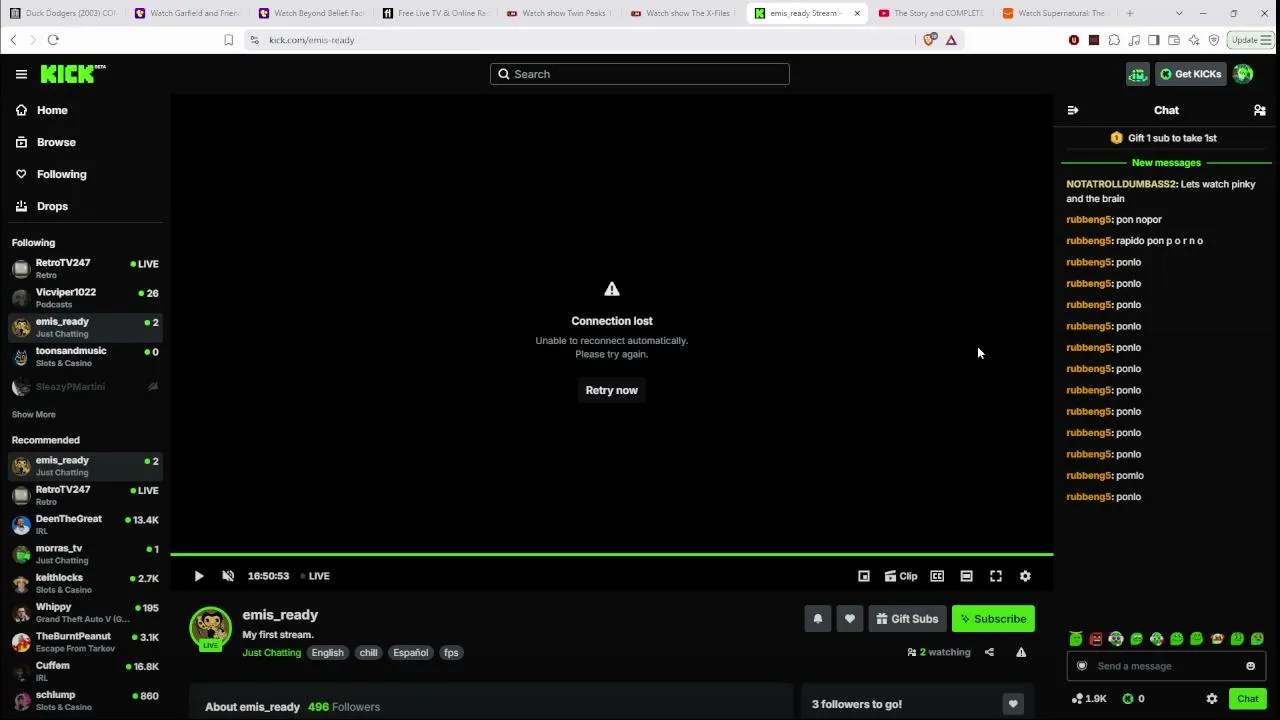Open chat settings gear

pos(1212,699)
